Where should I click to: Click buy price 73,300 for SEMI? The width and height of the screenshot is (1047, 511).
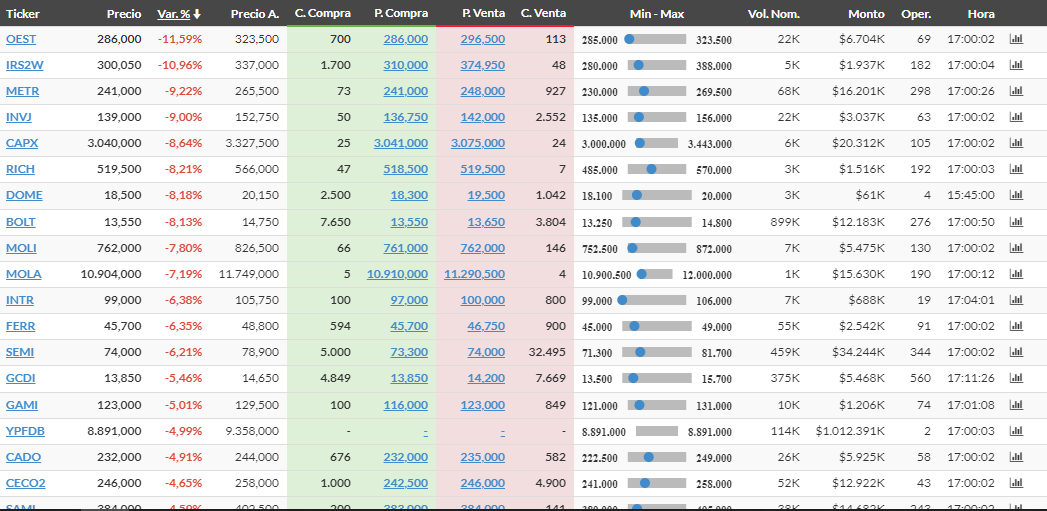[409, 353]
